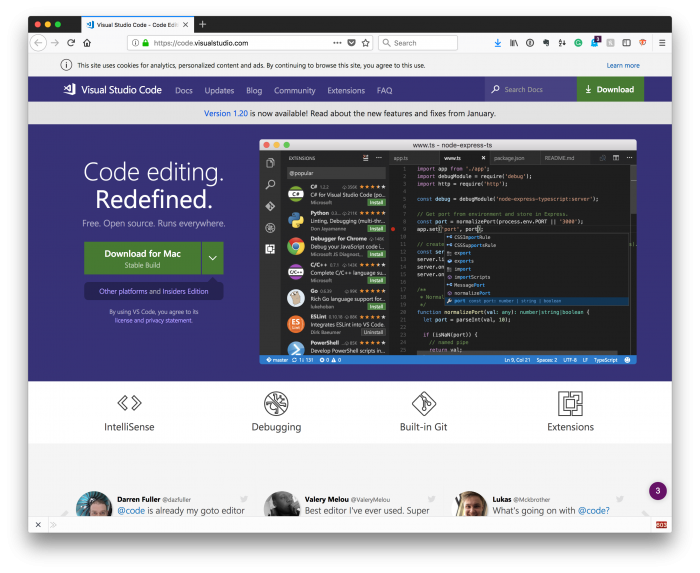The width and height of the screenshot is (700, 573).
Task: Open the @code mention in Lukas's tweet
Action: tap(593, 511)
